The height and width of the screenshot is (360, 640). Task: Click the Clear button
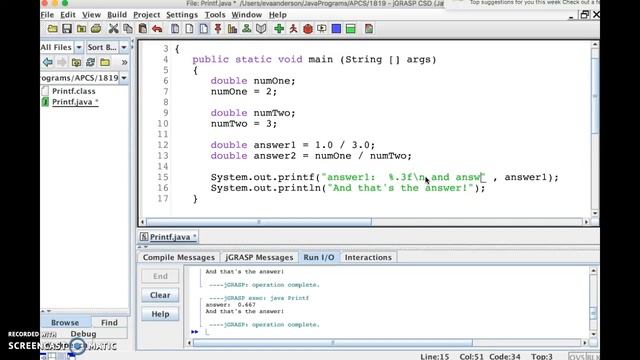click(x=160, y=295)
